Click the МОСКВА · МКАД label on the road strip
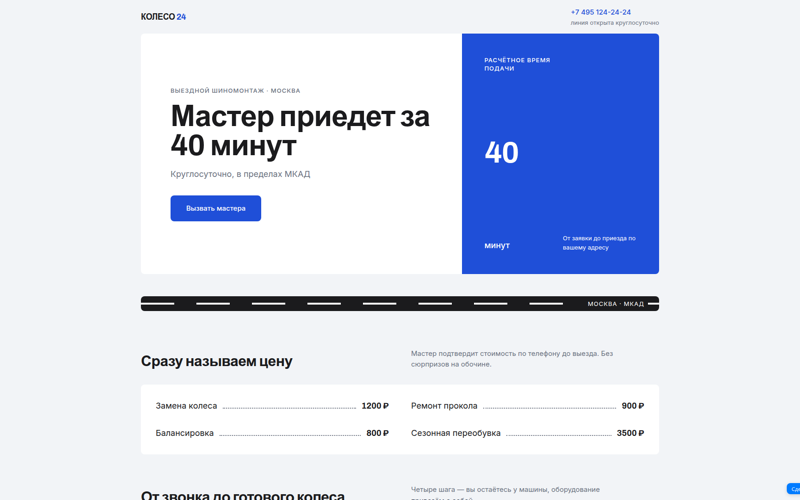Viewport: 800px width, 500px height. 616,304
